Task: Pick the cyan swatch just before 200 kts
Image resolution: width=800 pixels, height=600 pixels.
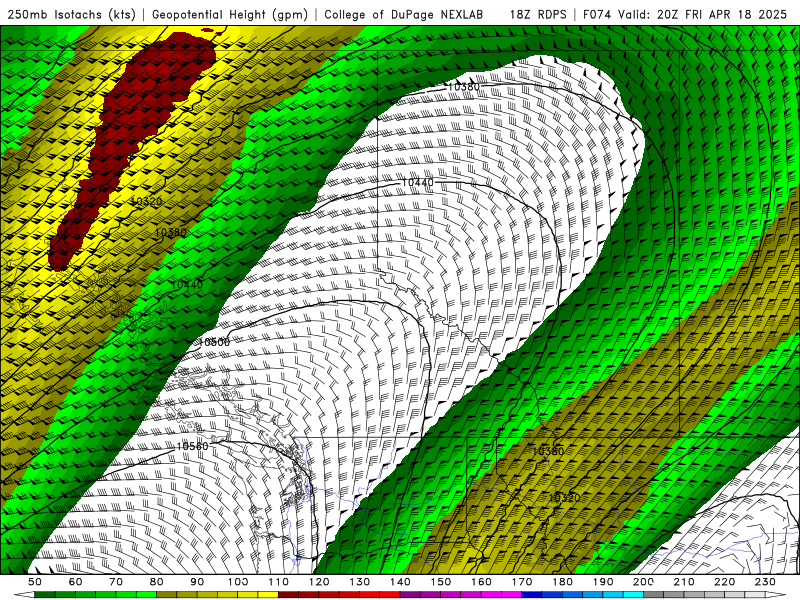Action: pos(633,595)
